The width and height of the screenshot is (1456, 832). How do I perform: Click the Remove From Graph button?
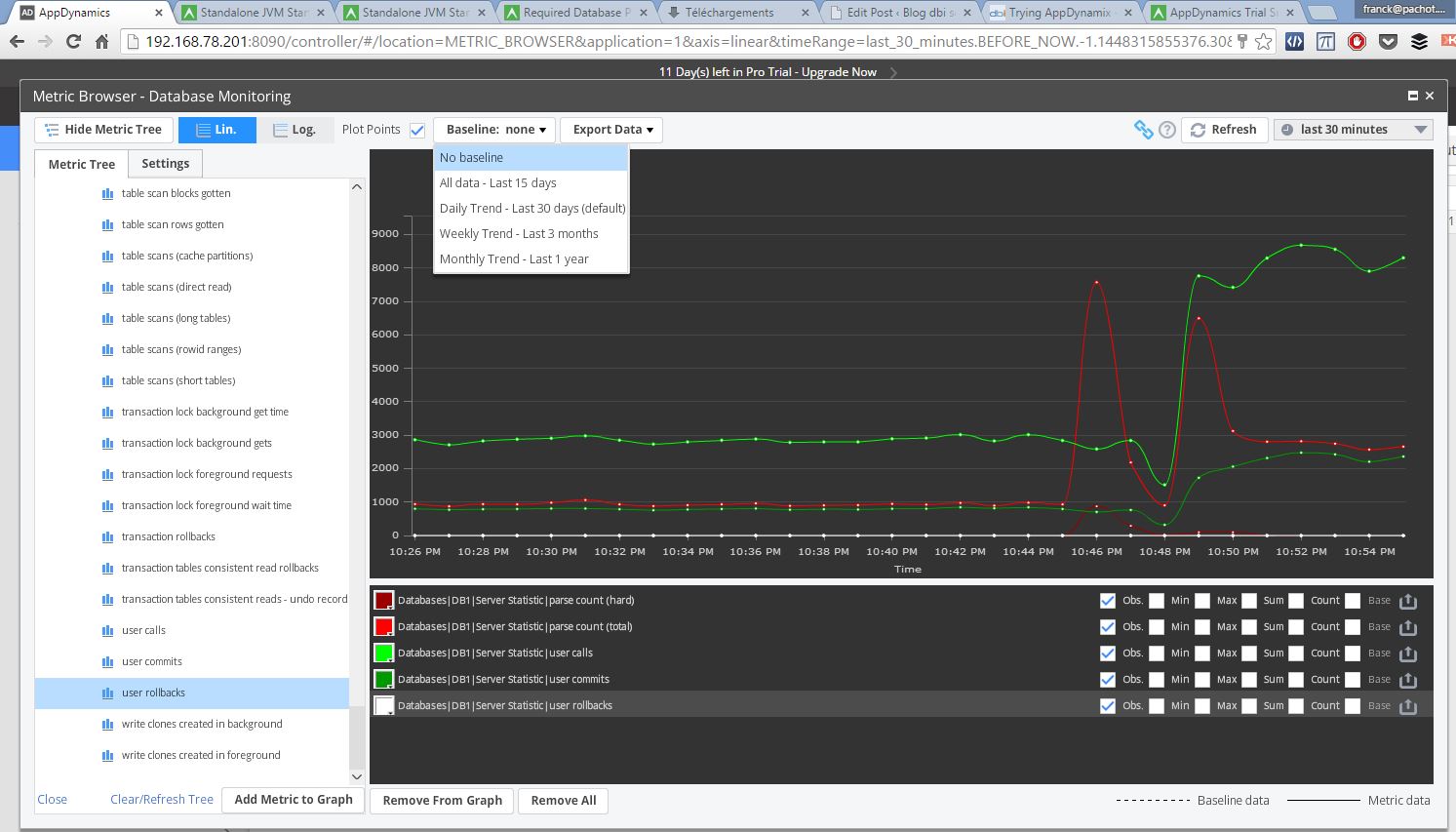point(442,801)
